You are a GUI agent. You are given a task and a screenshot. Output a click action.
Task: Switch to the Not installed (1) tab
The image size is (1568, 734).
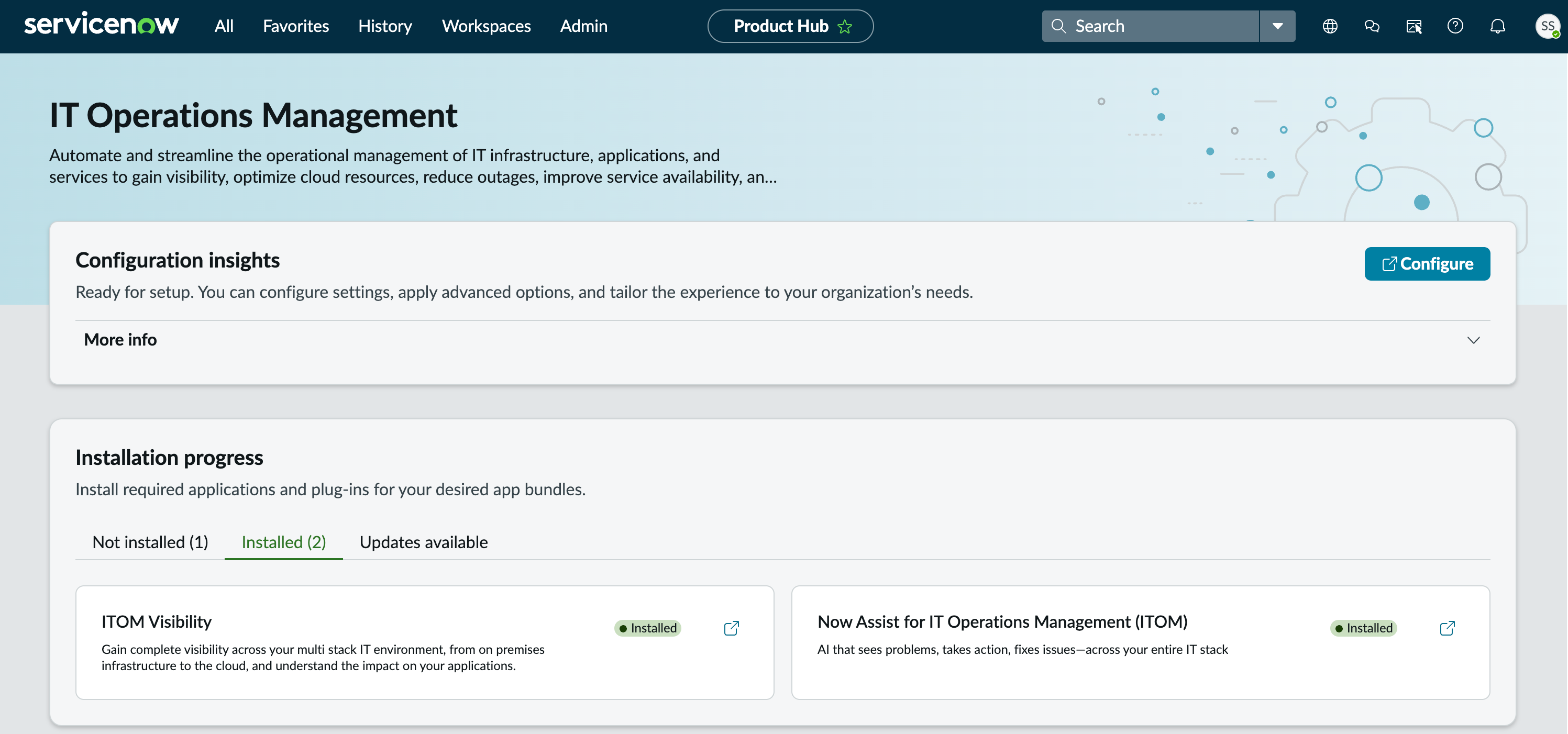point(150,542)
